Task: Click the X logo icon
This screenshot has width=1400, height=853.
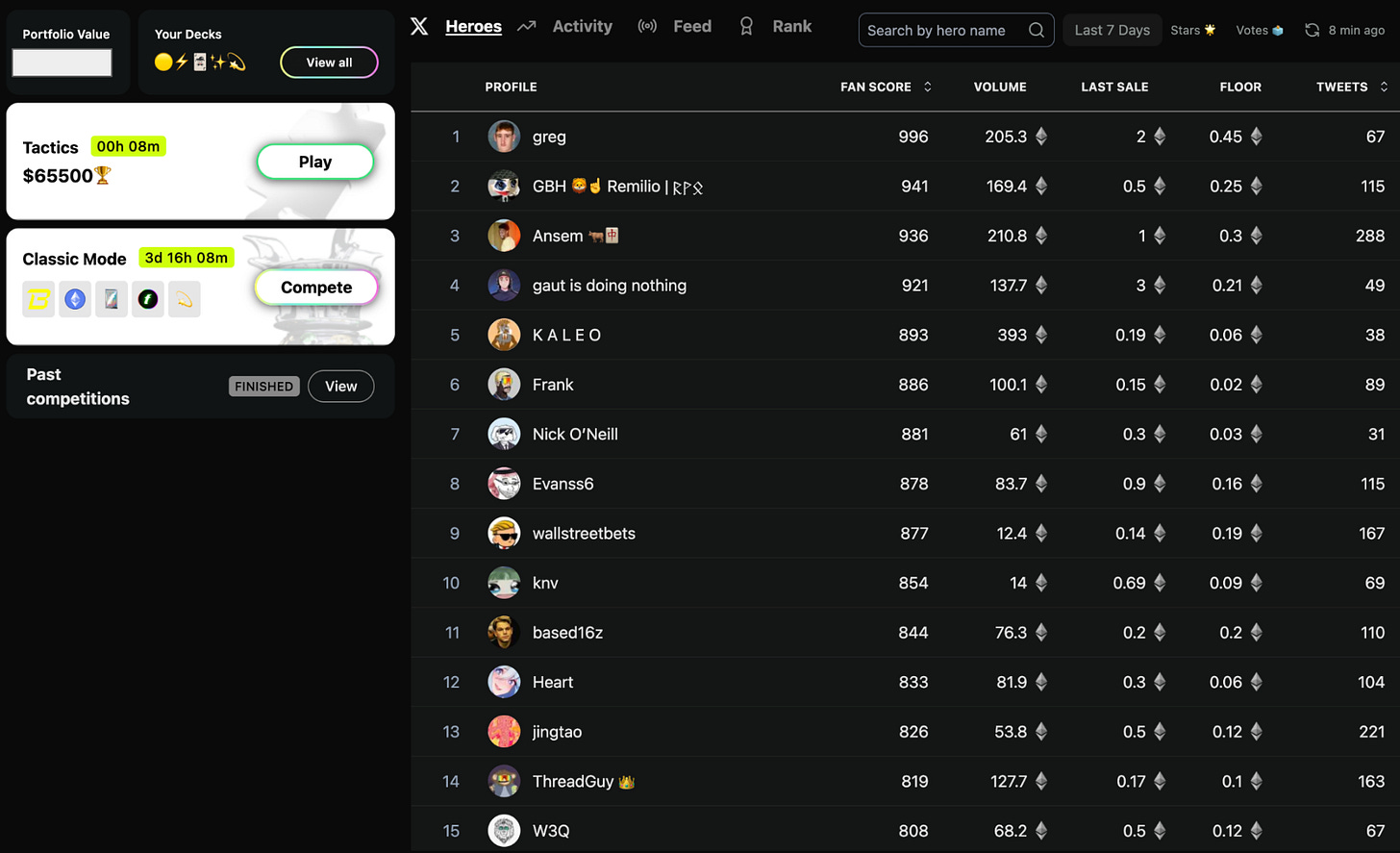Action: (419, 27)
